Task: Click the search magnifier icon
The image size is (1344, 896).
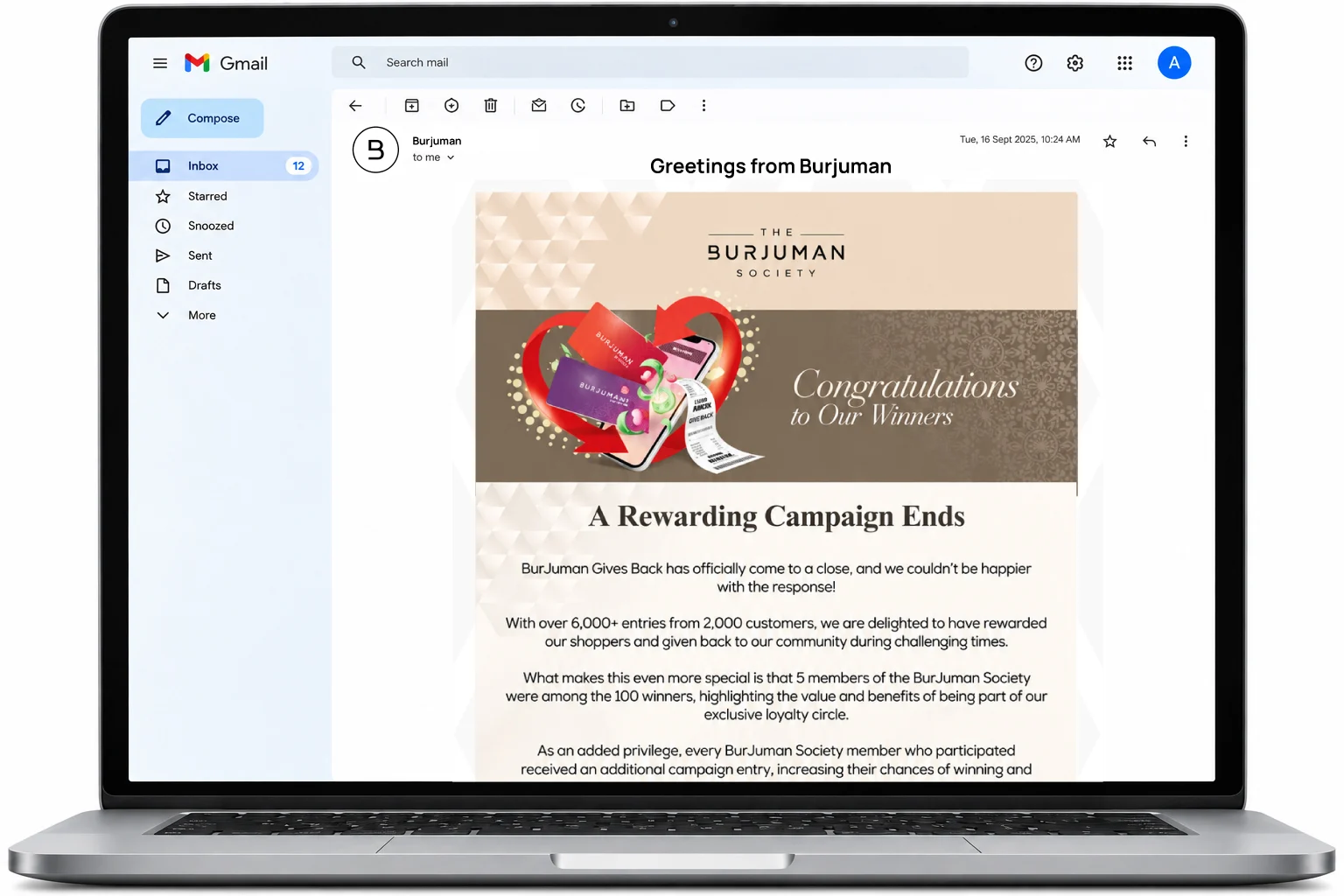Action: click(x=359, y=62)
